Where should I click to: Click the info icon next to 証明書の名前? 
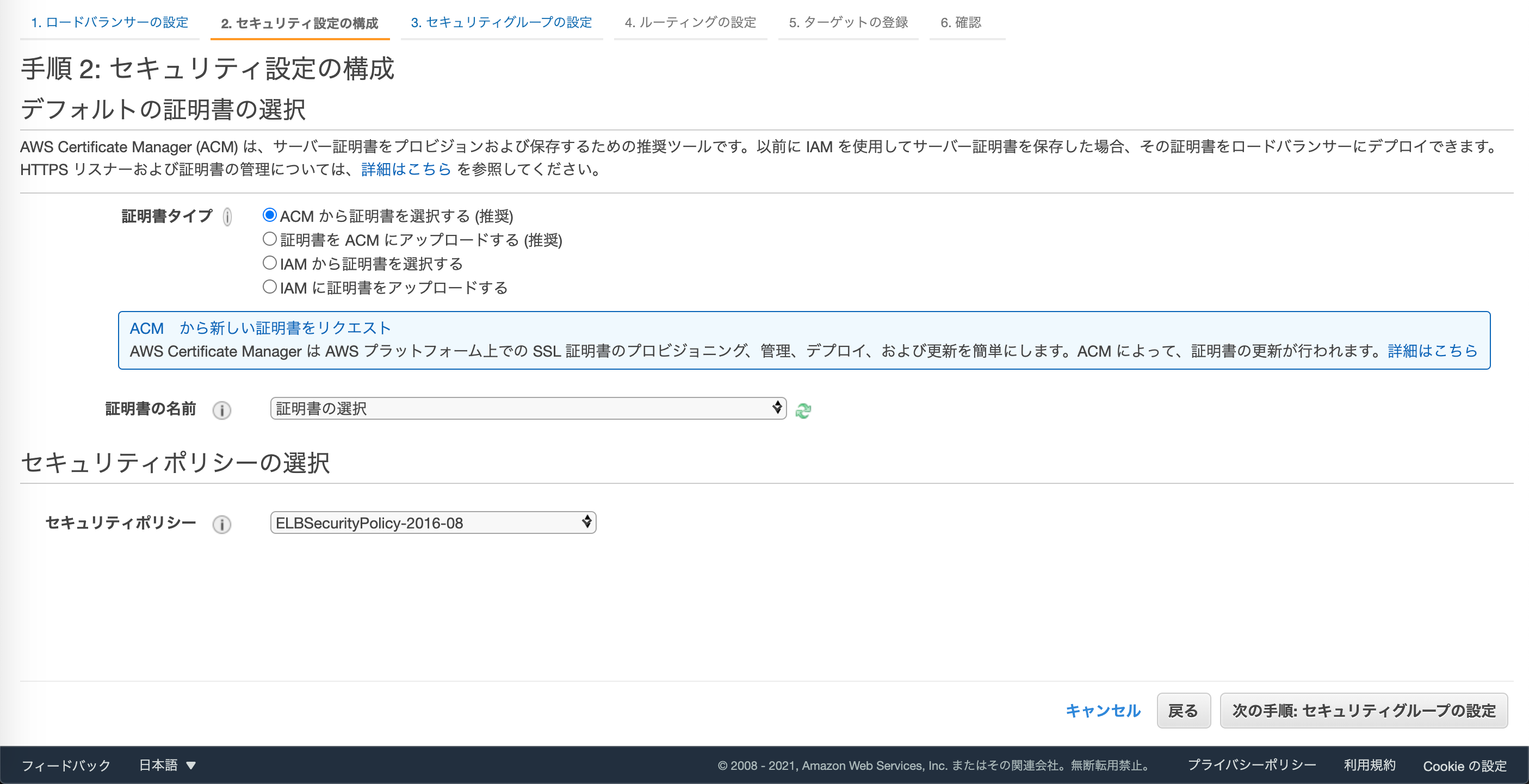221,410
